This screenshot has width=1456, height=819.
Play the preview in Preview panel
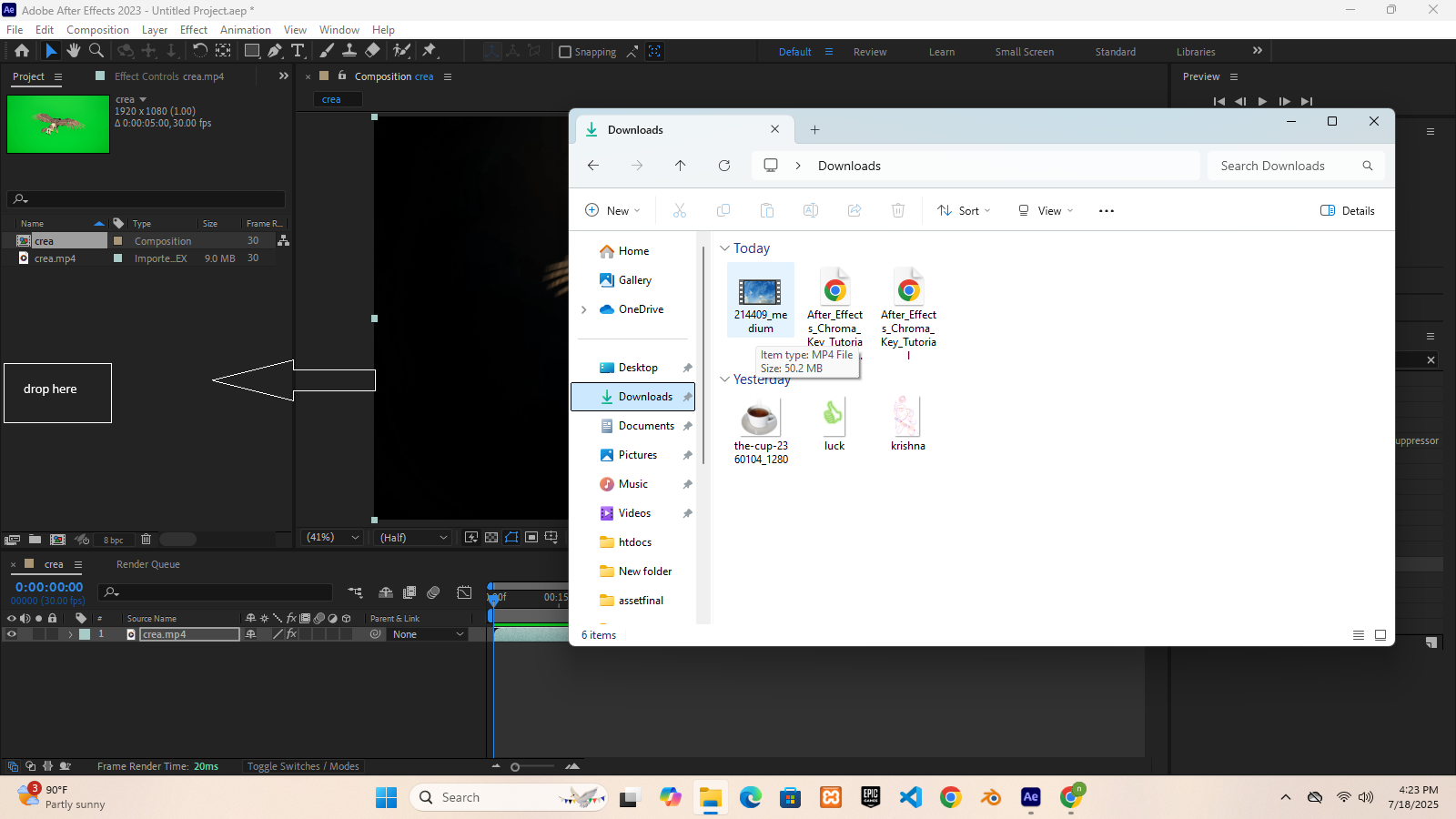point(1262,101)
